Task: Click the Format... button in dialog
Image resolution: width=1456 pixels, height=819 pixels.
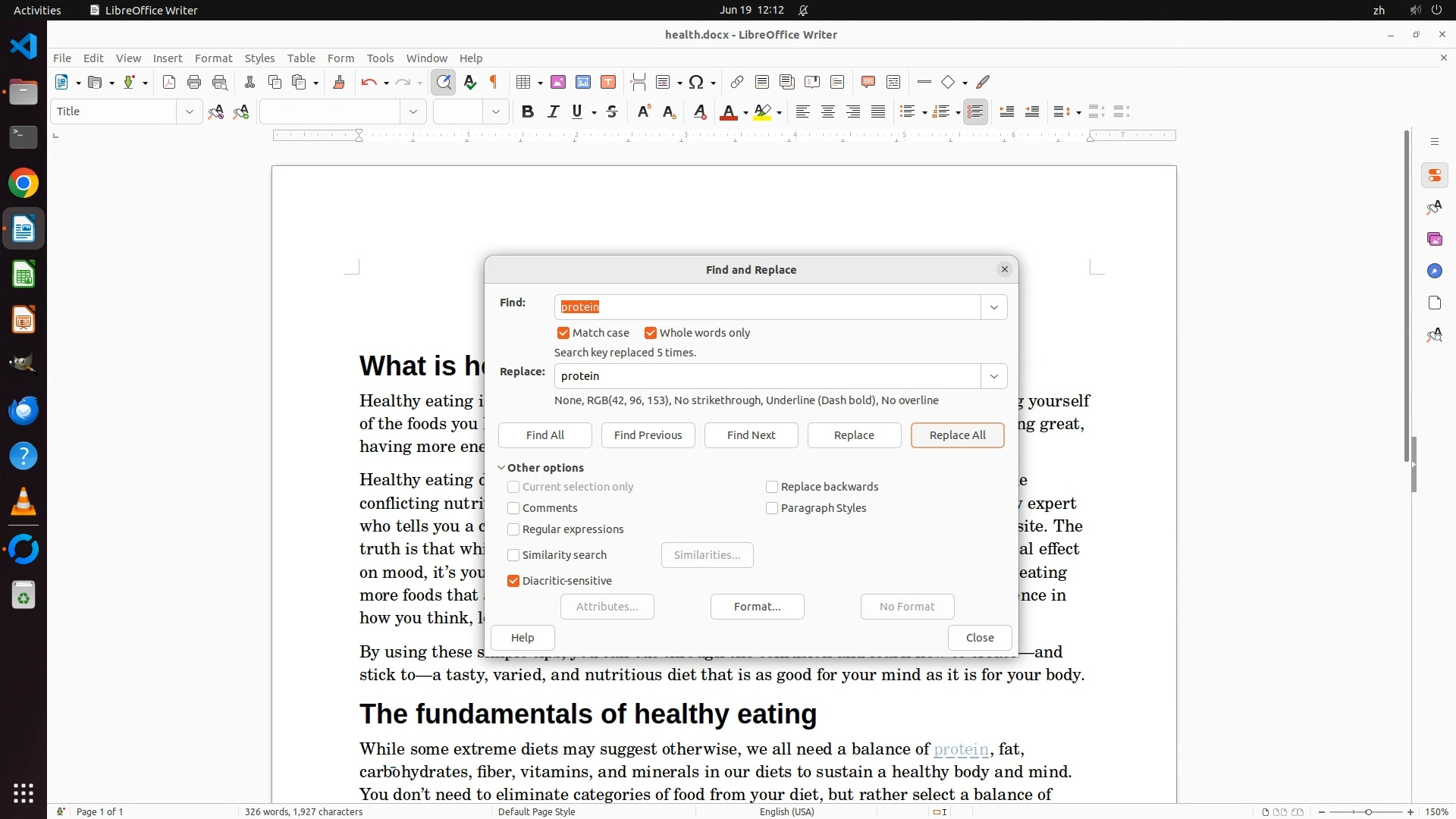Action: click(x=757, y=607)
